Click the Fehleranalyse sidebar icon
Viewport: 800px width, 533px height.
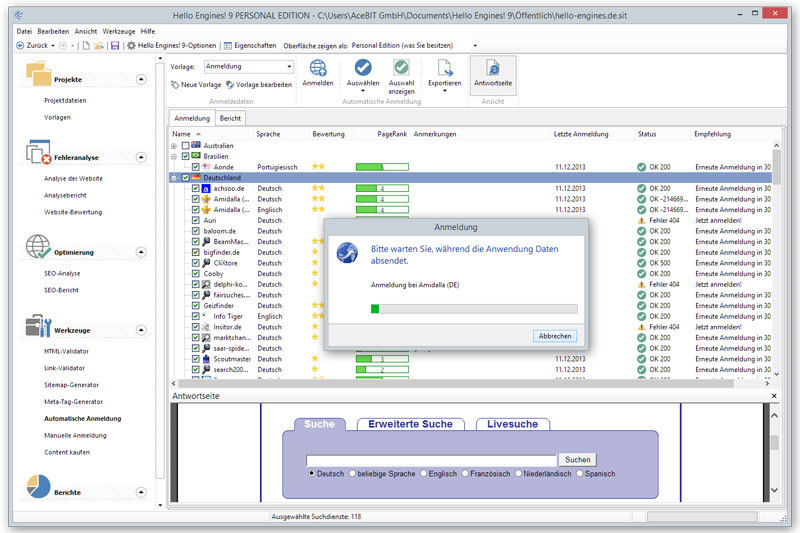[39, 151]
